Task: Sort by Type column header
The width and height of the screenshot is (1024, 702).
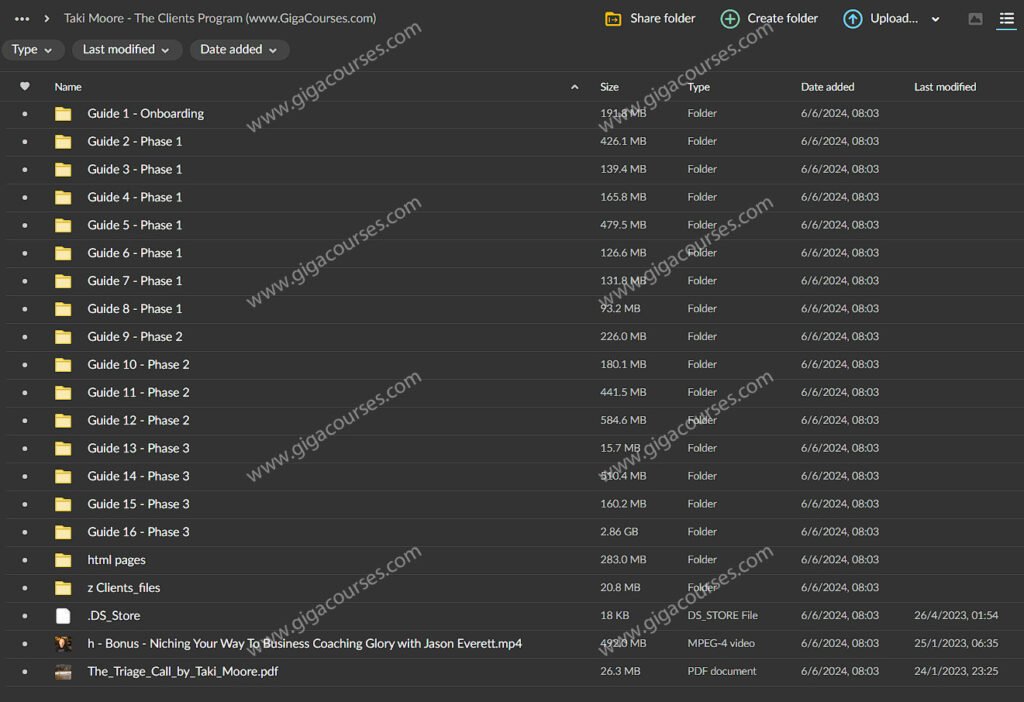Action: (698, 87)
